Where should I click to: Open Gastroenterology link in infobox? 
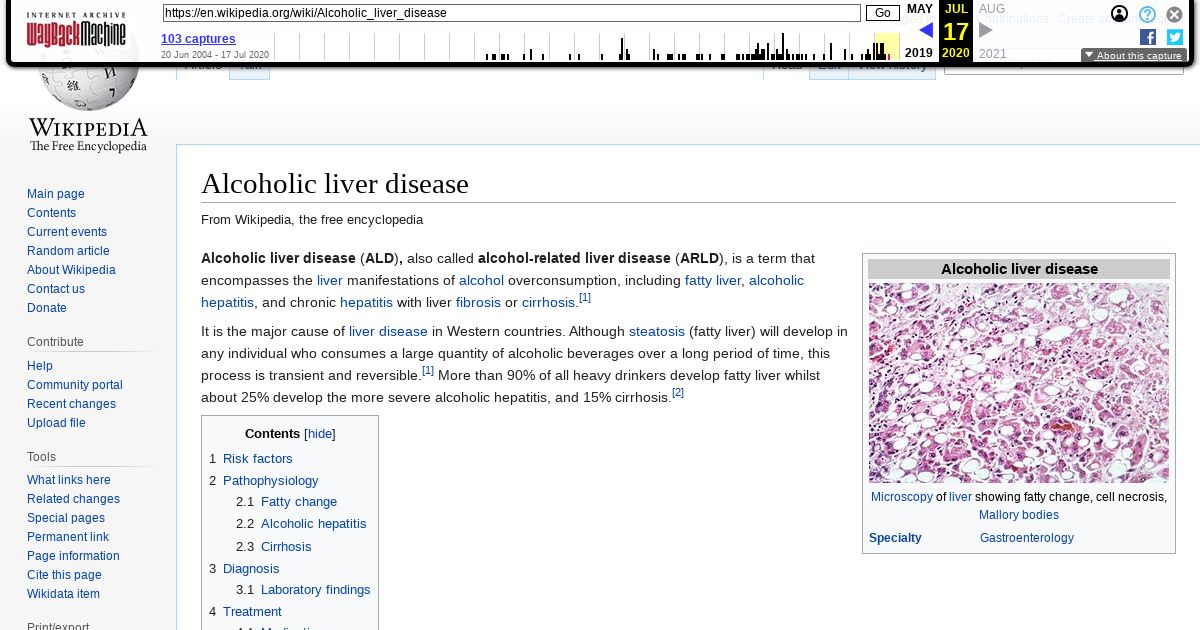pyautogui.click(x=1027, y=538)
